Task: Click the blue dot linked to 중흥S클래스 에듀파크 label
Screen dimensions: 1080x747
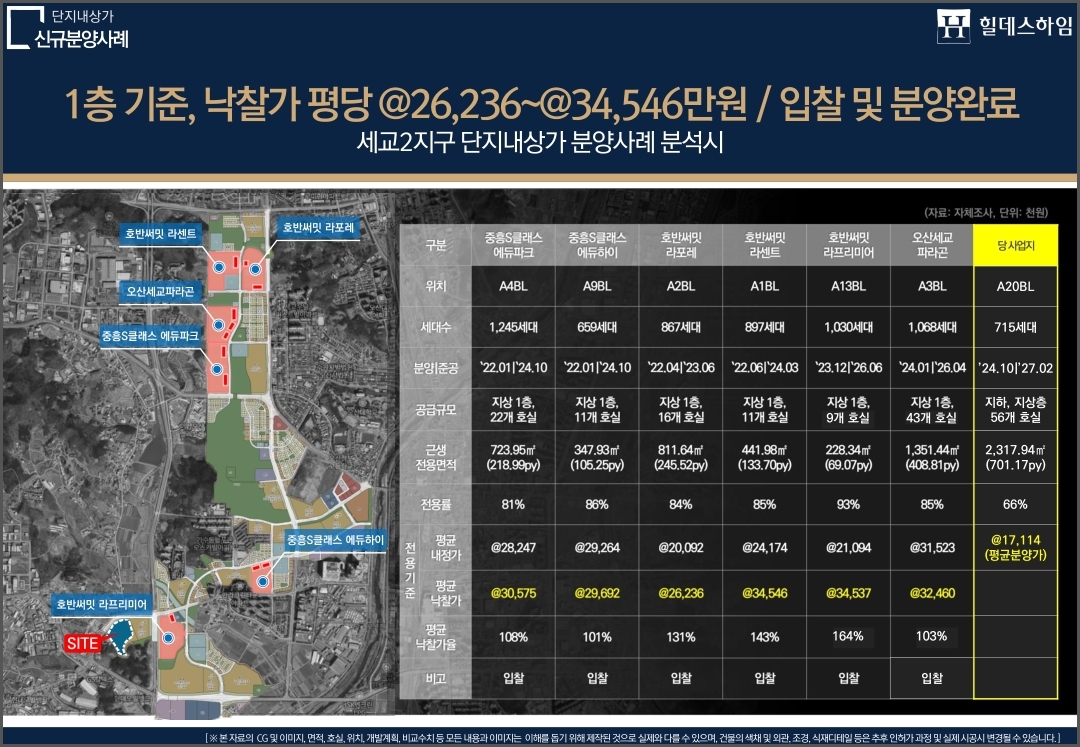Action: pyautogui.click(x=217, y=369)
